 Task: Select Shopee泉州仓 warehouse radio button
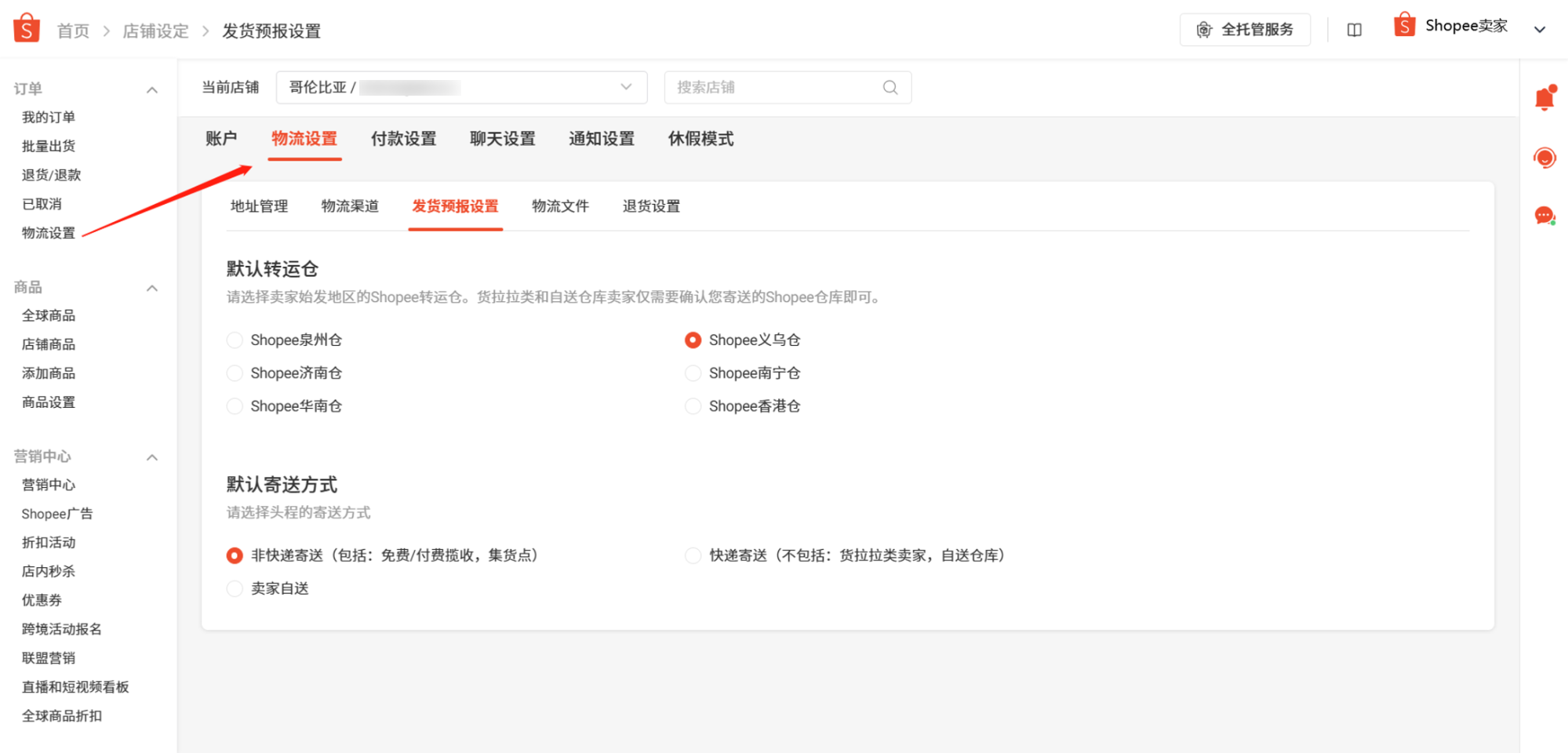235,340
